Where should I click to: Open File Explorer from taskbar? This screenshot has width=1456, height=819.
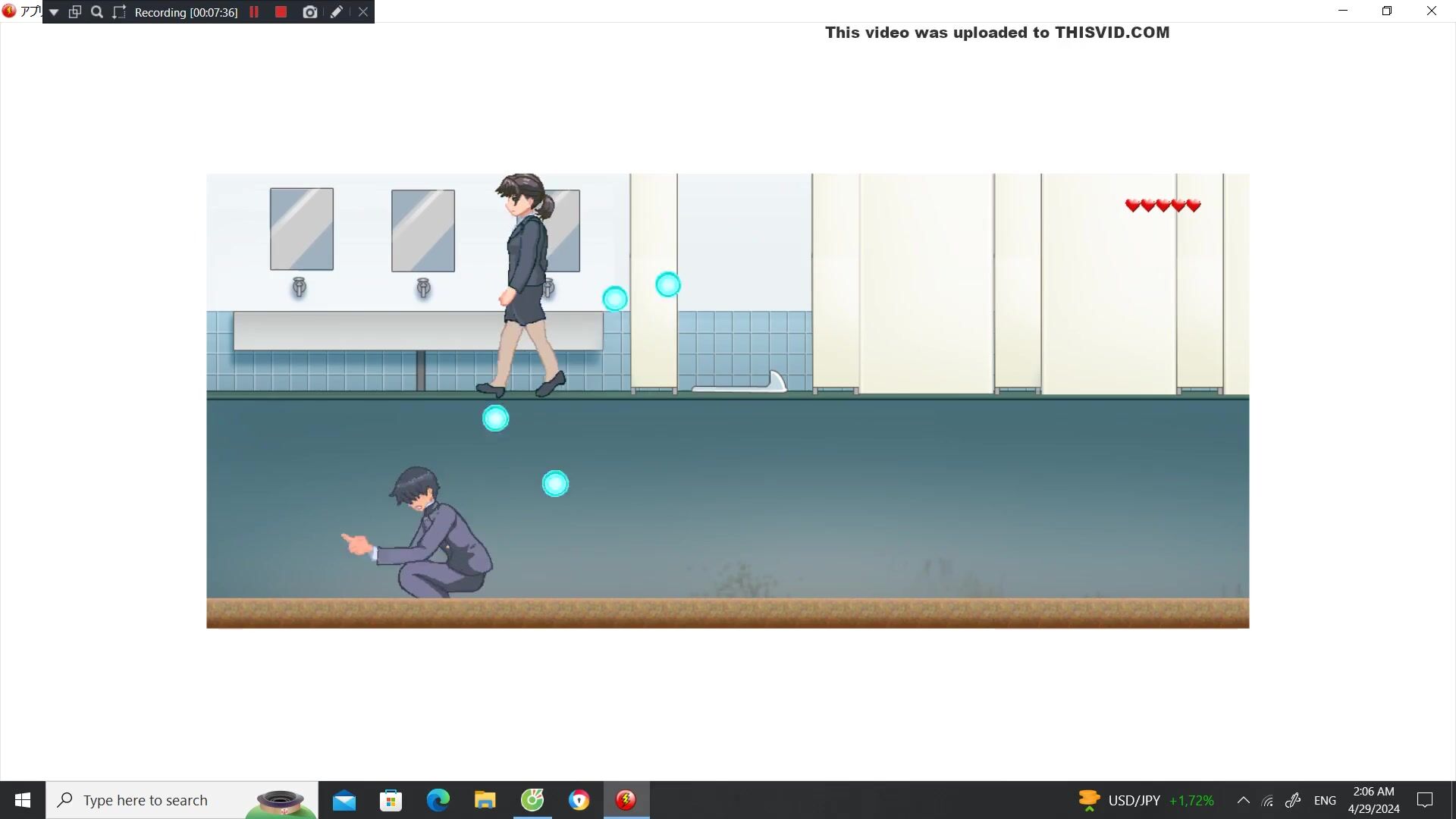[485, 800]
